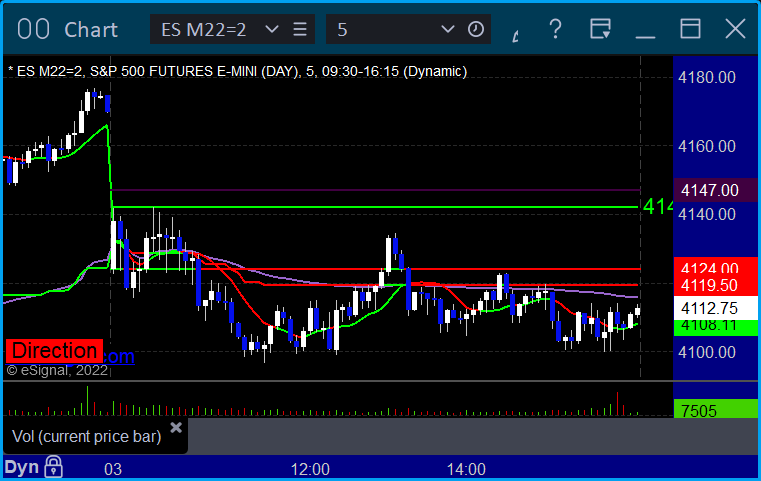This screenshot has width=761, height=481.
Task: Click the red 4119.50 price label
Action: [716, 285]
